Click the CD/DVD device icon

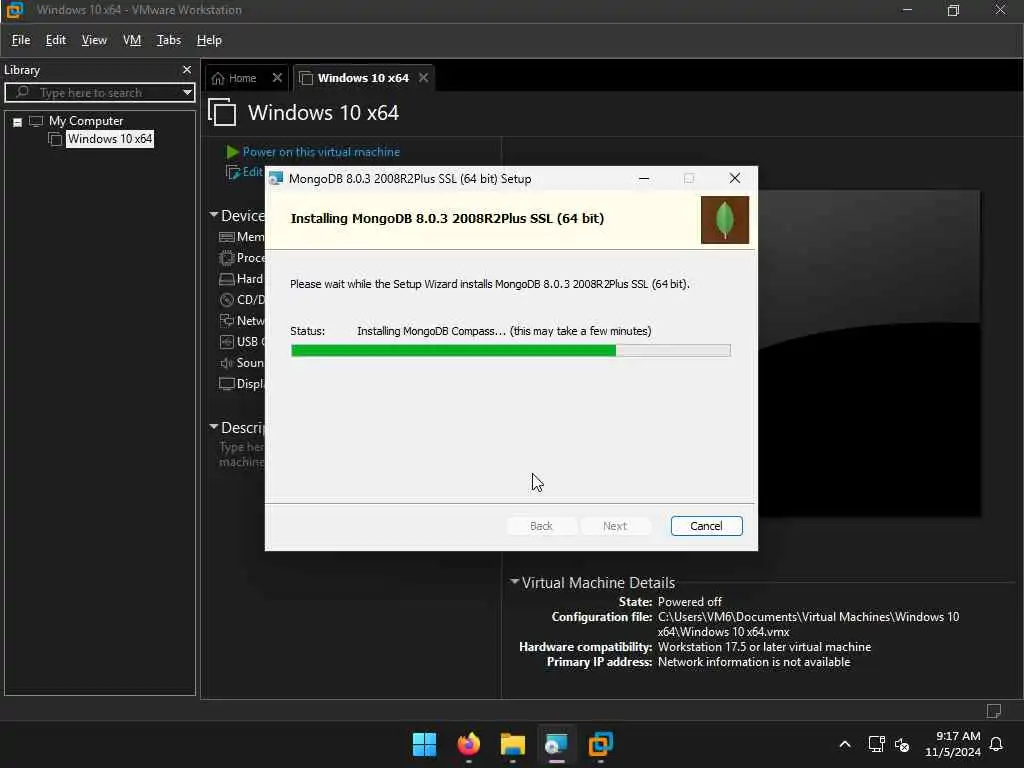coord(227,300)
